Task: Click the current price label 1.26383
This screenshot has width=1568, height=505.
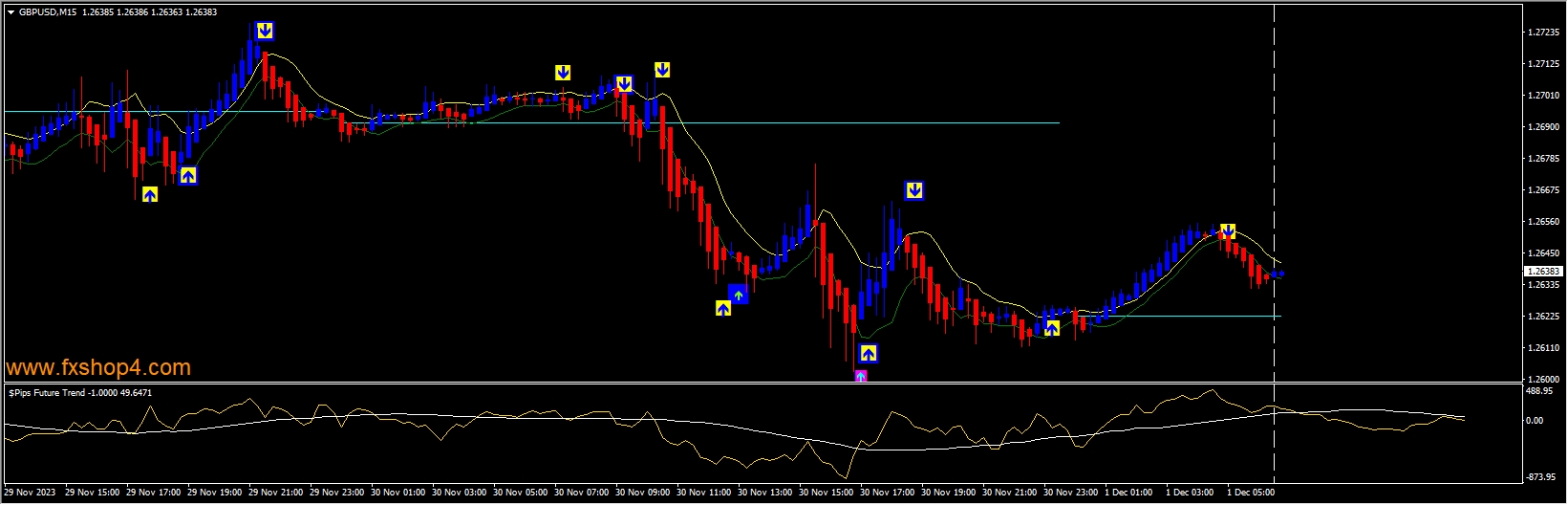Action: (1542, 272)
